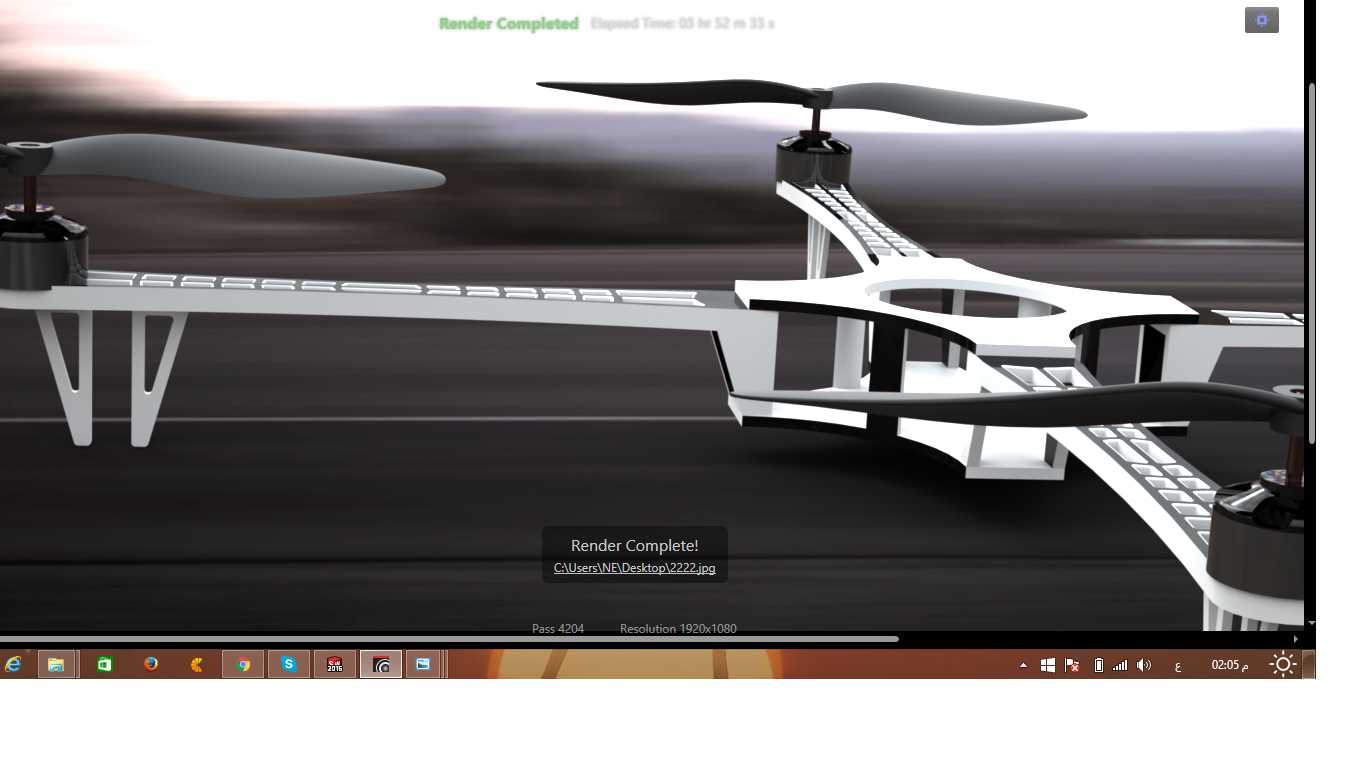Open the green Store app on taskbar

tap(104, 664)
